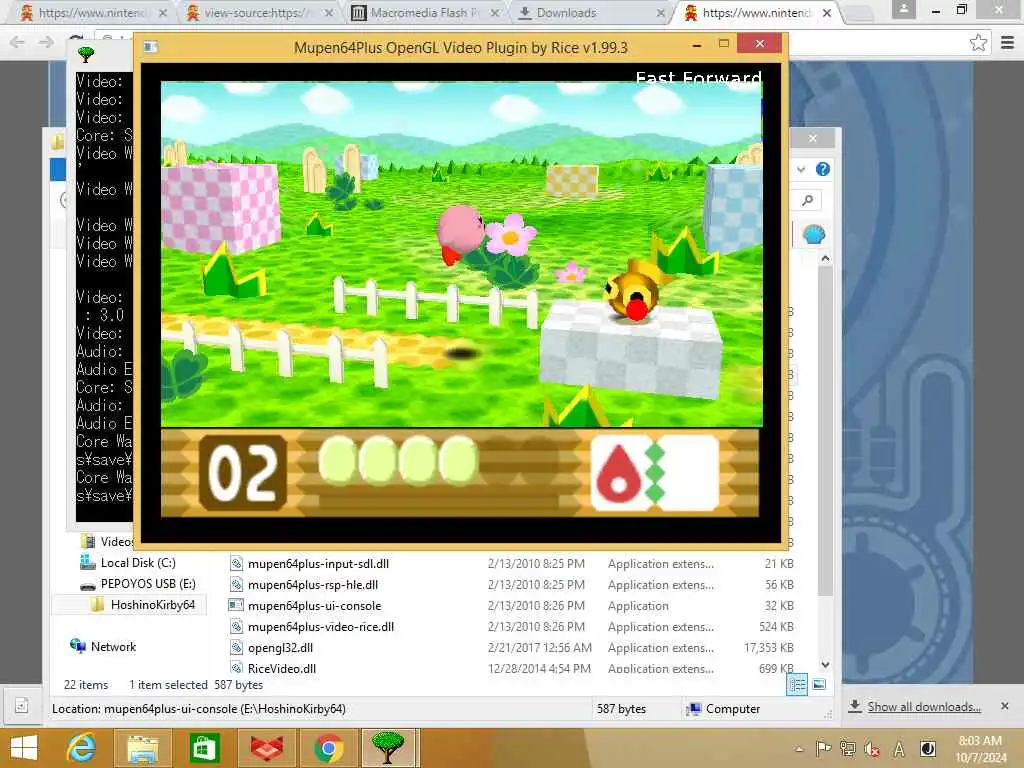Click the taskbar clock showing 8:03 AM

[980, 749]
